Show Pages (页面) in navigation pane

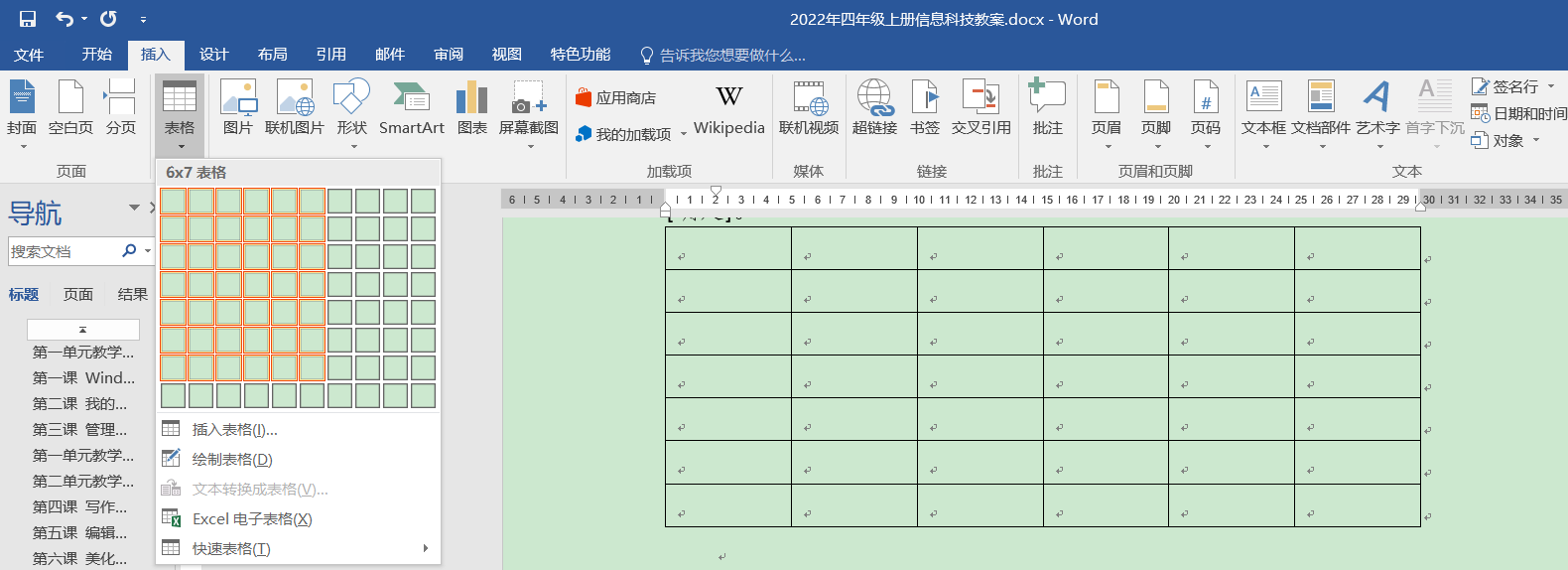click(78, 294)
